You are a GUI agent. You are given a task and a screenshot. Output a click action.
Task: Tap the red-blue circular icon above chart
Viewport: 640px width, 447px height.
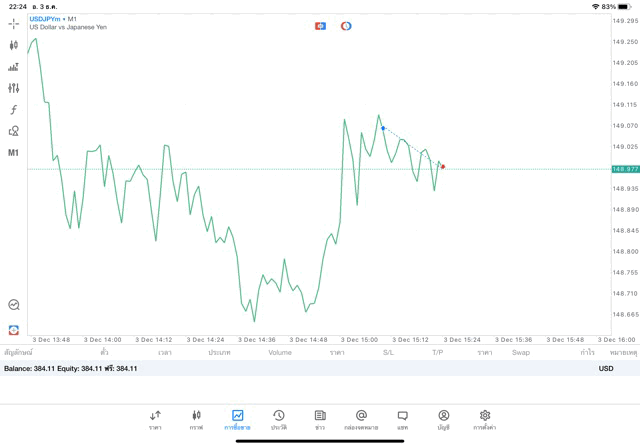[x=346, y=26]
